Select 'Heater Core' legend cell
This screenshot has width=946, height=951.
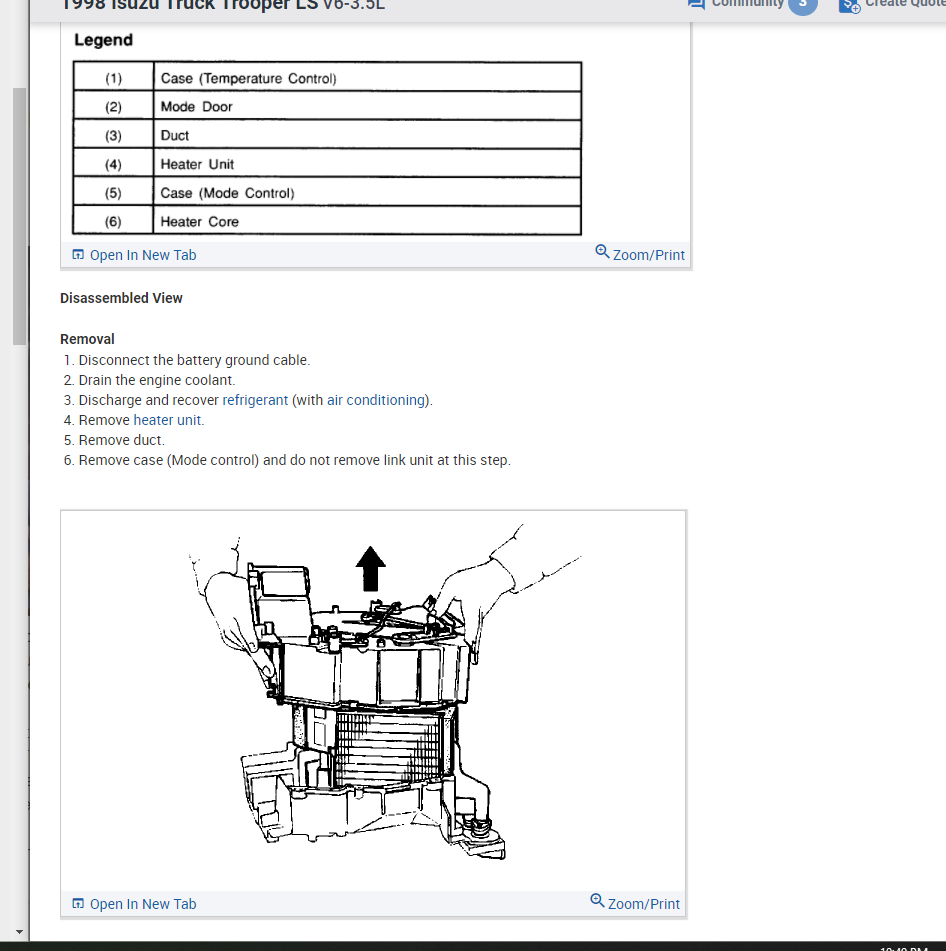(367, 221)
